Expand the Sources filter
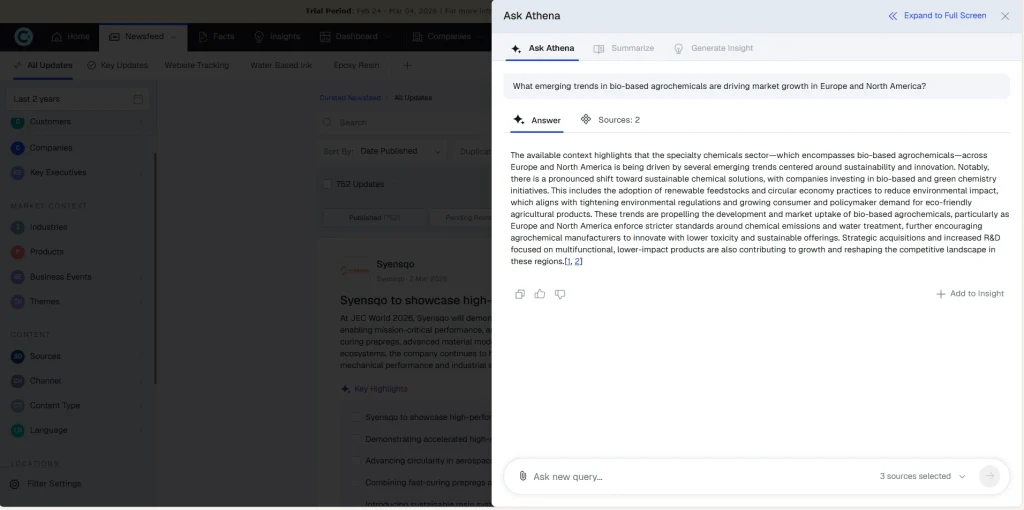The image size is (1024, 510). 77,357
